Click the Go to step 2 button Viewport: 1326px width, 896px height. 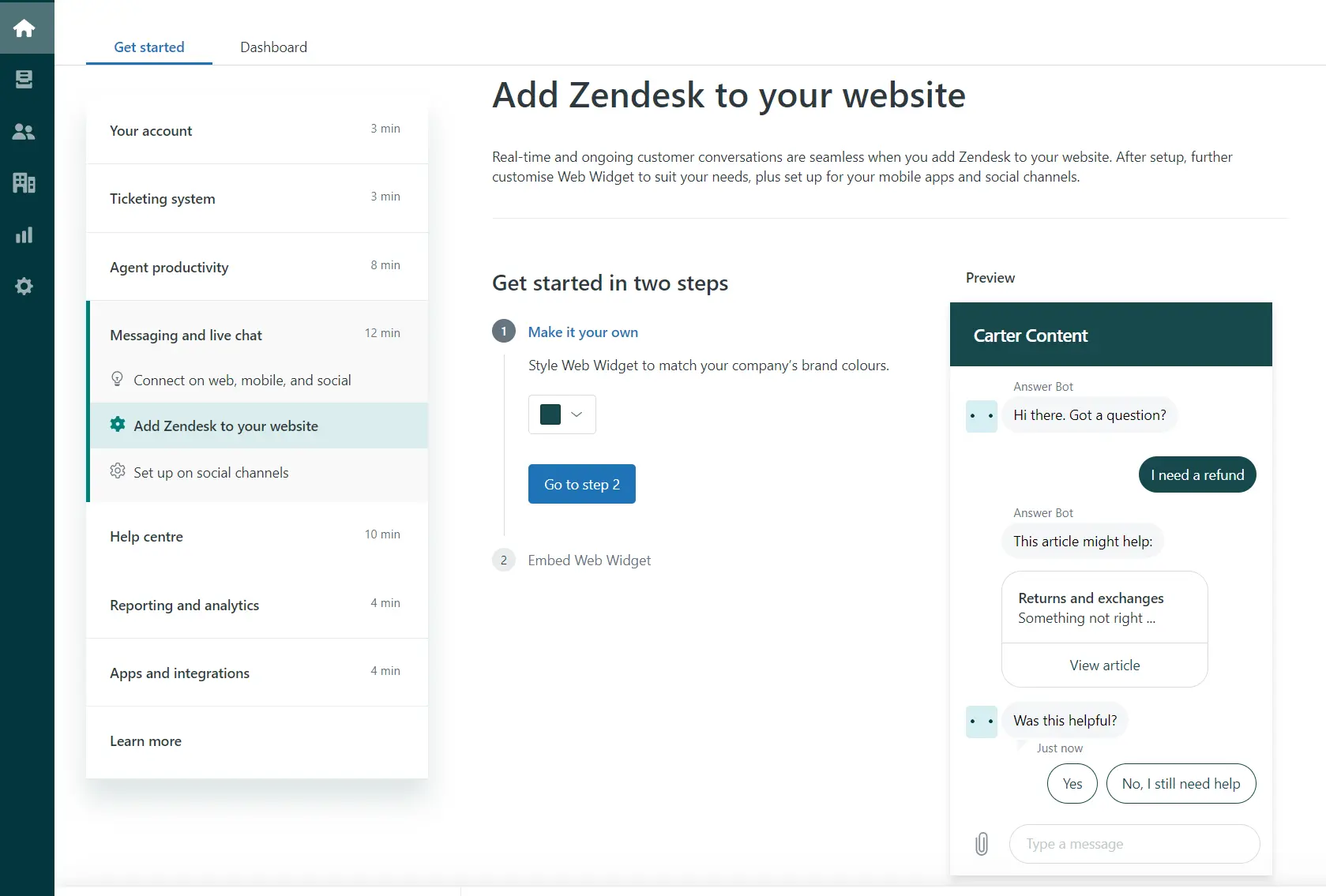click(581, 484)
